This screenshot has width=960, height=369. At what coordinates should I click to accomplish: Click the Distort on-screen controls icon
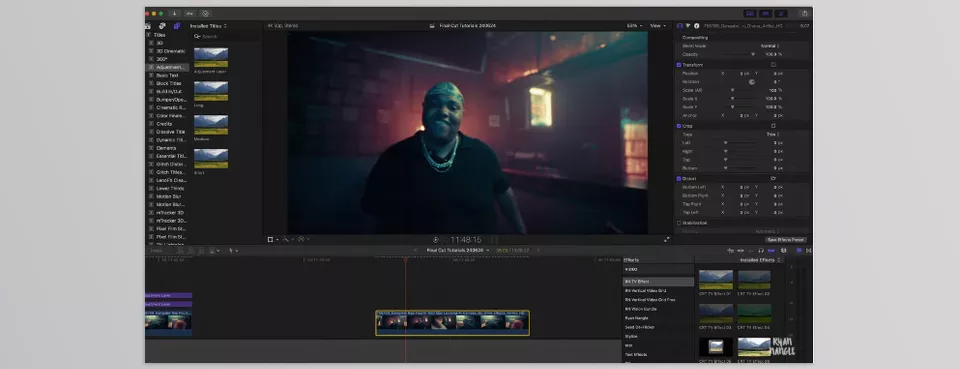tap(773, 178)
